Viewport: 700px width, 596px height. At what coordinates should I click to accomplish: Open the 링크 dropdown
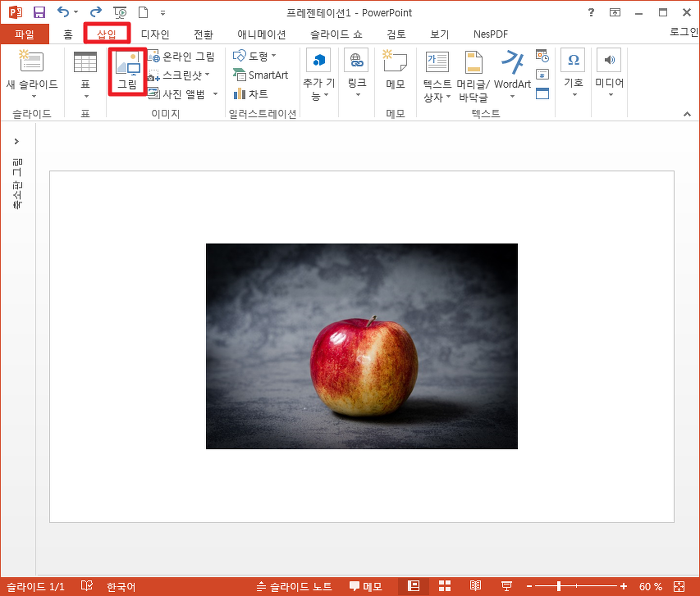(x=357, y=74)
